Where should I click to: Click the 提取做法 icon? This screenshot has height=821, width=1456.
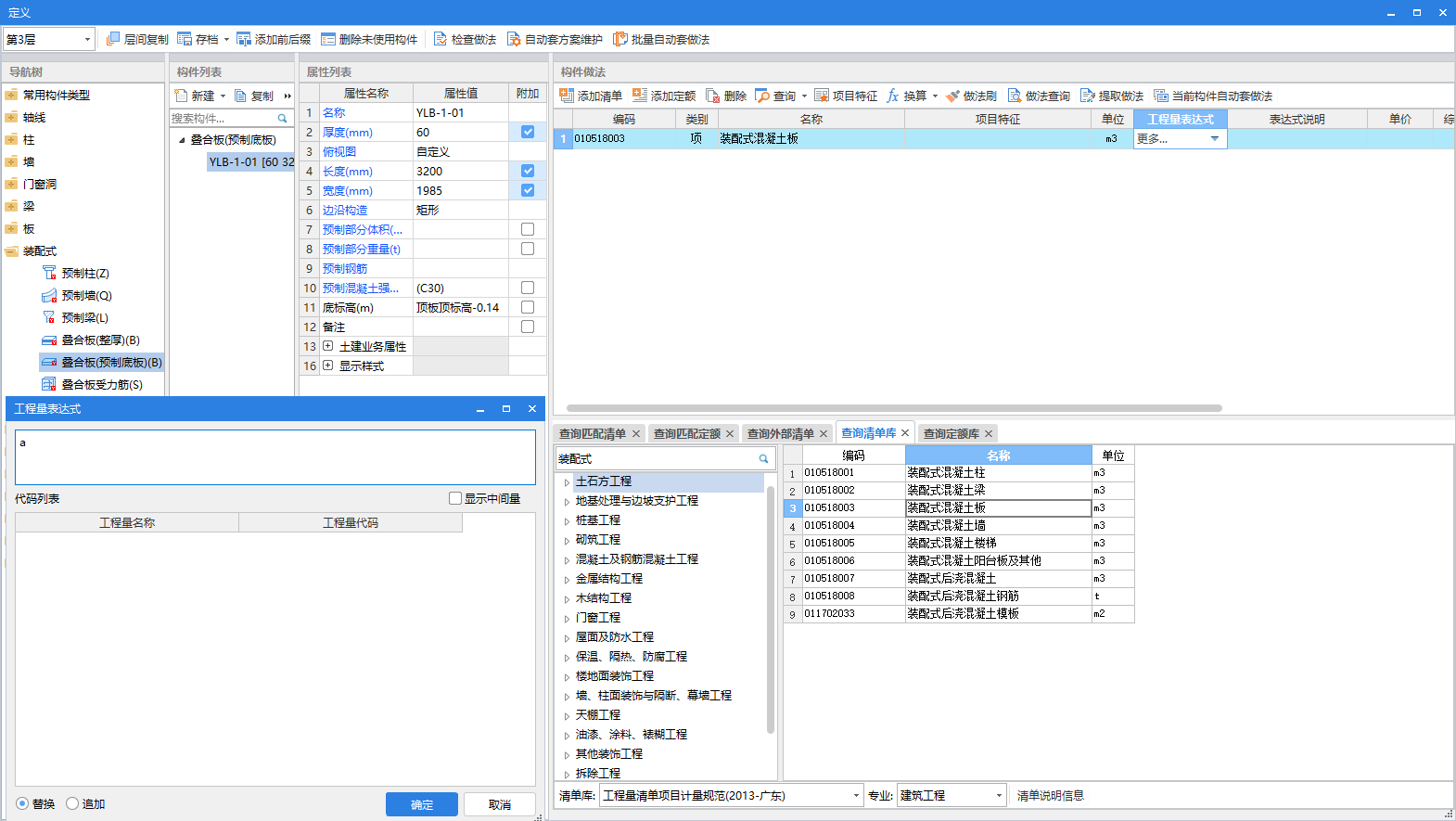(x=1088, y=96)
